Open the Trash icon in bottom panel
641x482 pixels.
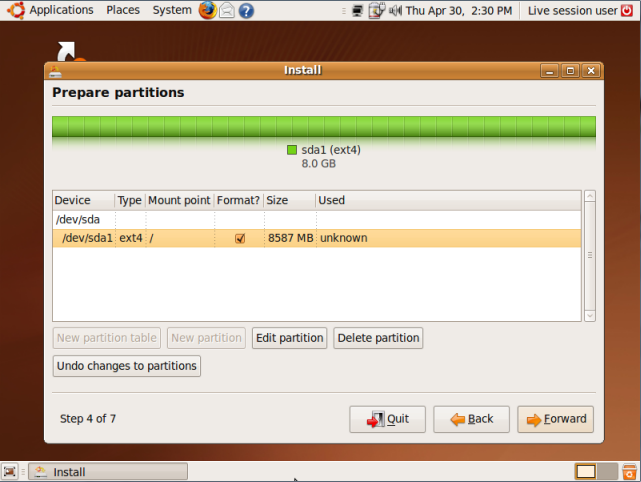(629, 472)
